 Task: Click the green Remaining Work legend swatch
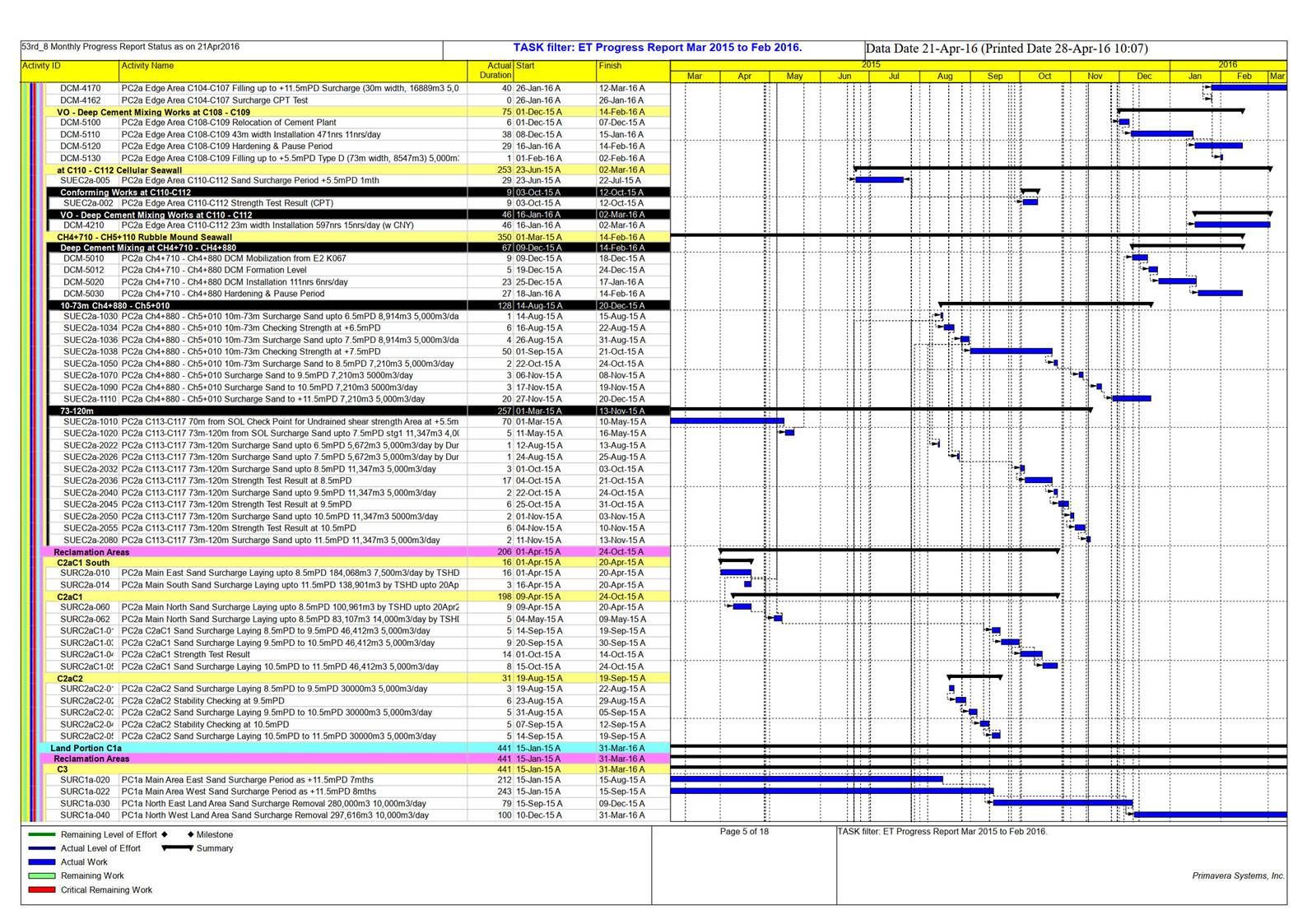[41, 876]
